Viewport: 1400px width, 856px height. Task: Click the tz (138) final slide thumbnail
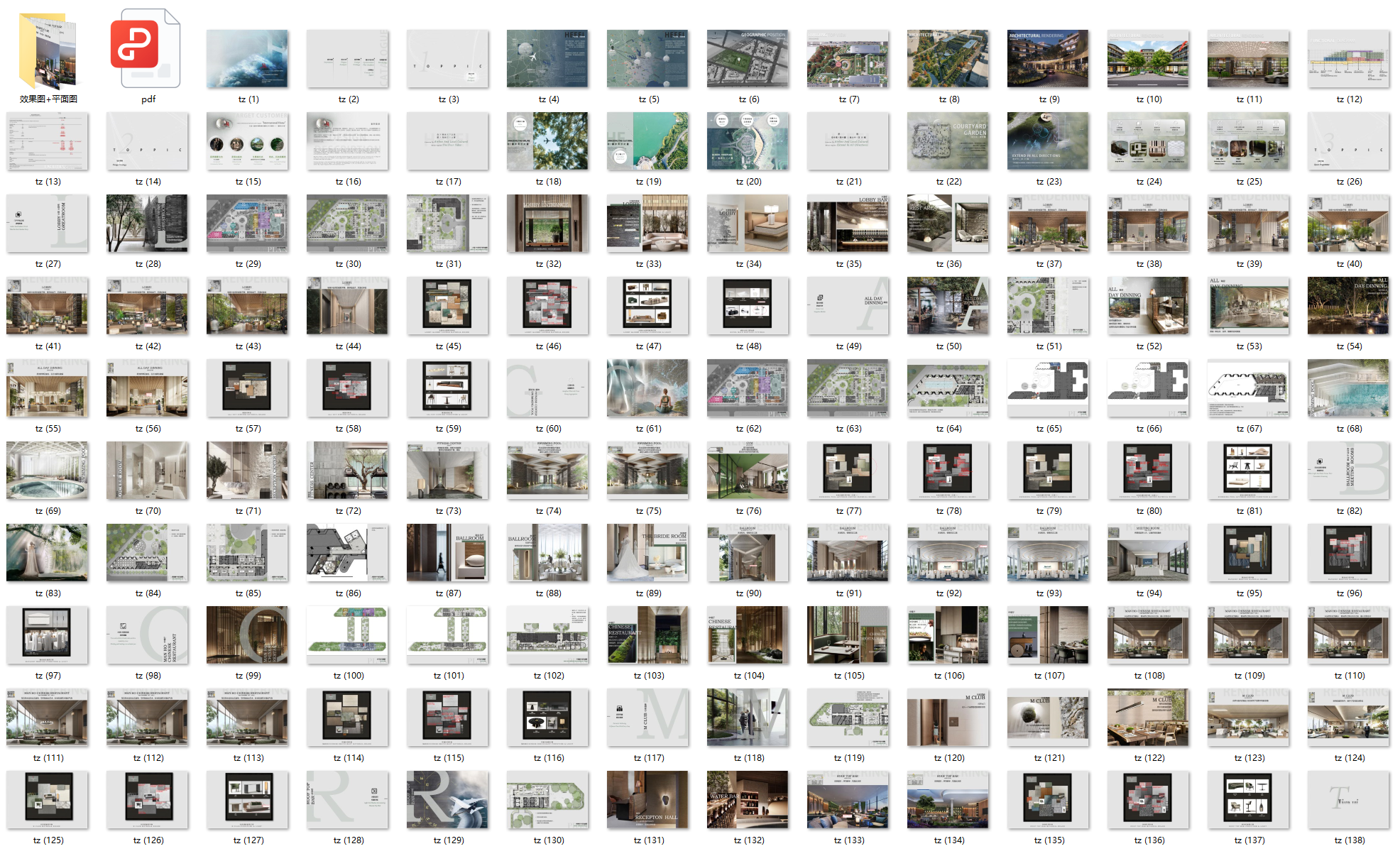[x=1348, y=799]
